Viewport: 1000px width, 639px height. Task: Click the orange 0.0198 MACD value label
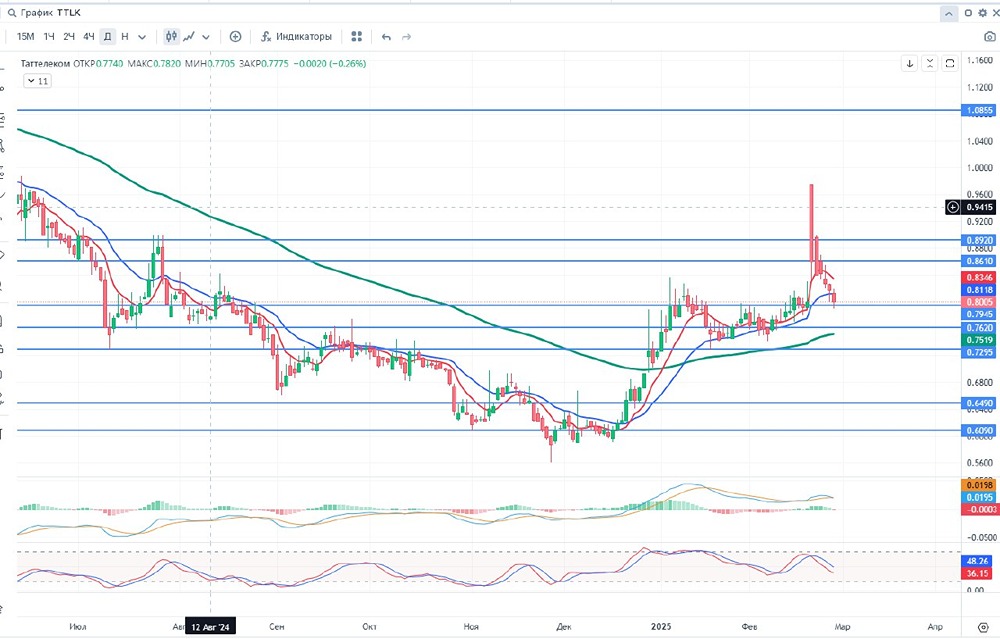(980, 485)
